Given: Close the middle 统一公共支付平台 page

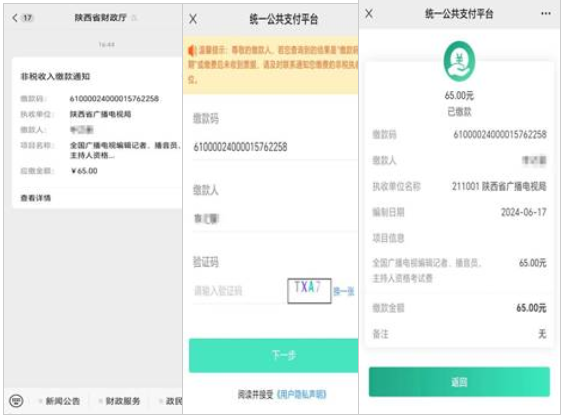Looking at the screenshot, I should (193, 19).
